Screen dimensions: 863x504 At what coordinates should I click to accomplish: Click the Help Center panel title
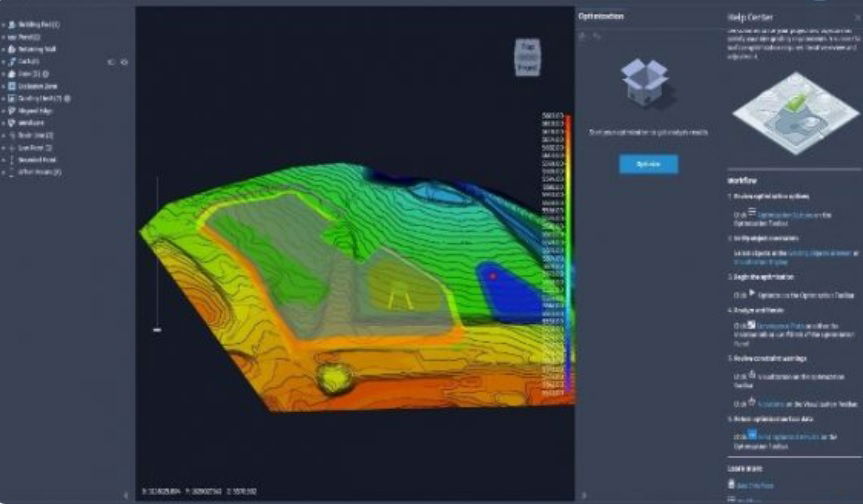tap(750, 18)
